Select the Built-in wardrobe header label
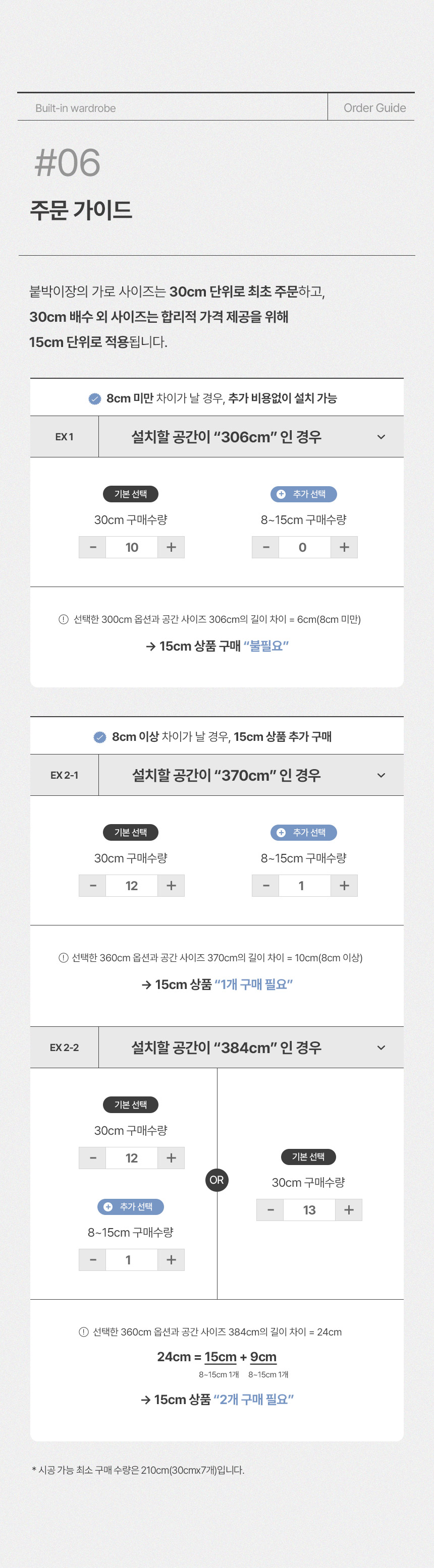This screenshot has height=1568, width=434. click(76, 108)
